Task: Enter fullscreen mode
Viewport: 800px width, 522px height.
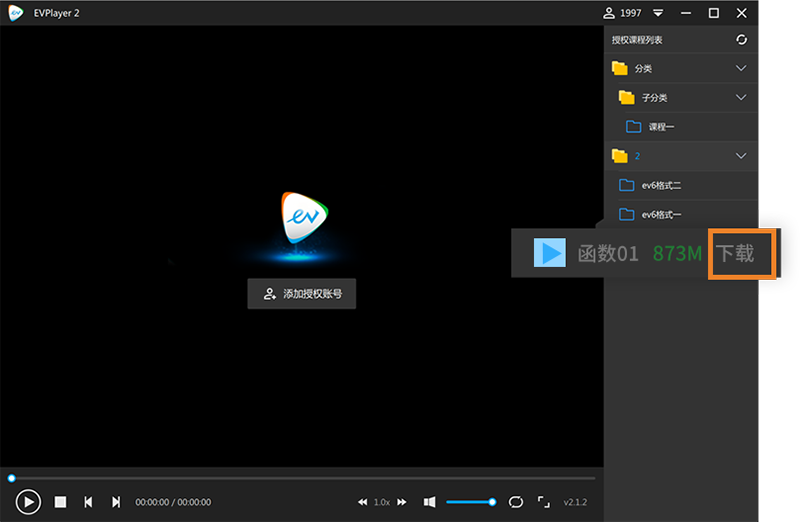Action: tap(544, 502)
